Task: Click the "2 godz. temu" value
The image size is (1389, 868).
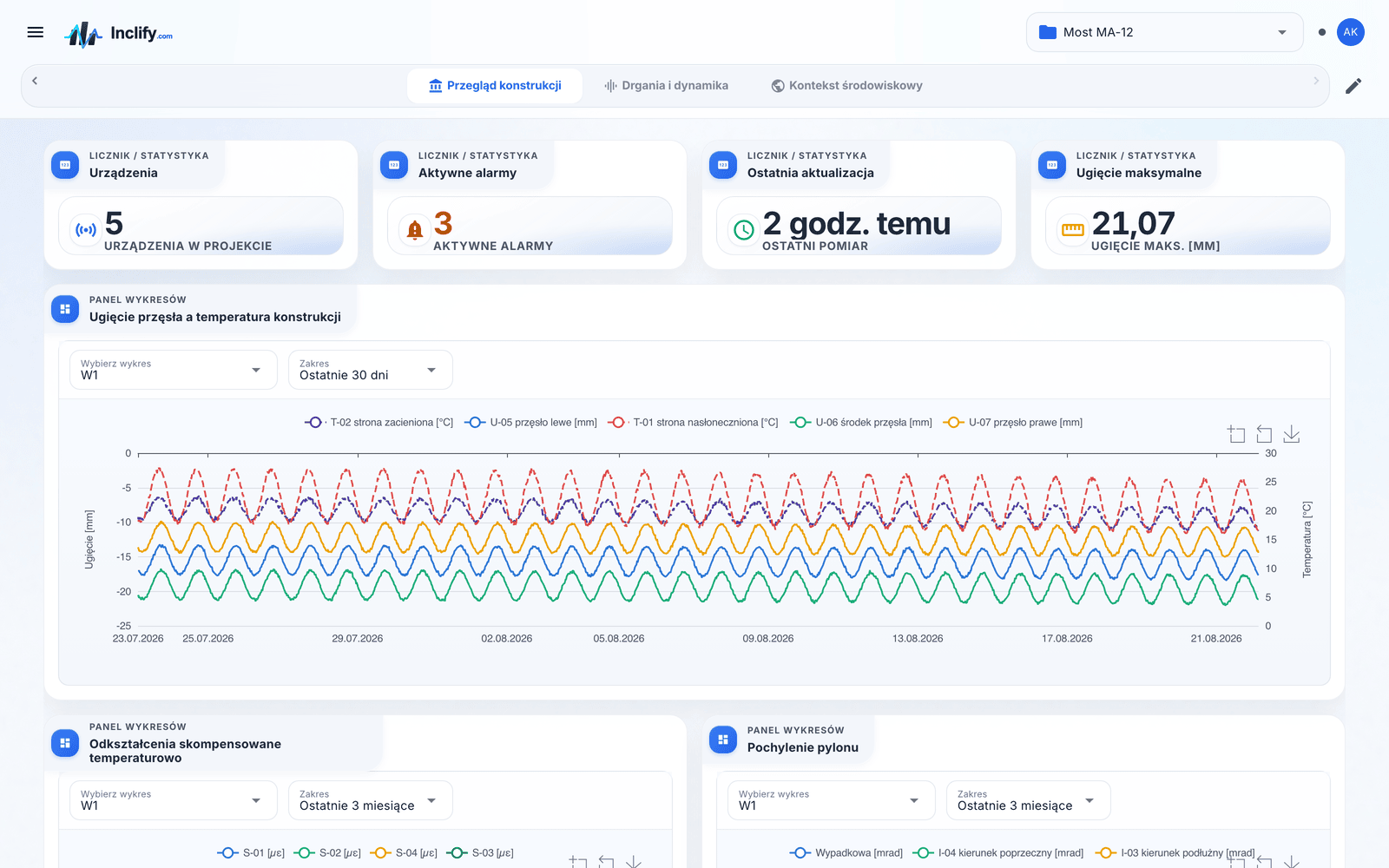Action: click(x=857, y=224)
